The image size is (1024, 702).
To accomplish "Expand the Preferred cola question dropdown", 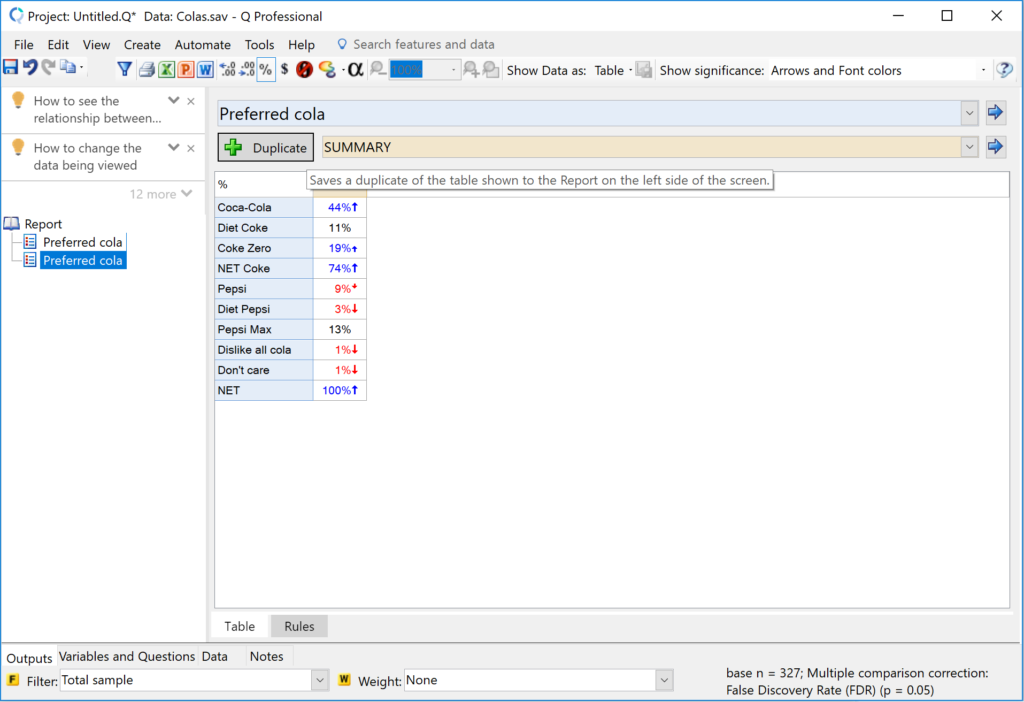I will click(969, 114).
